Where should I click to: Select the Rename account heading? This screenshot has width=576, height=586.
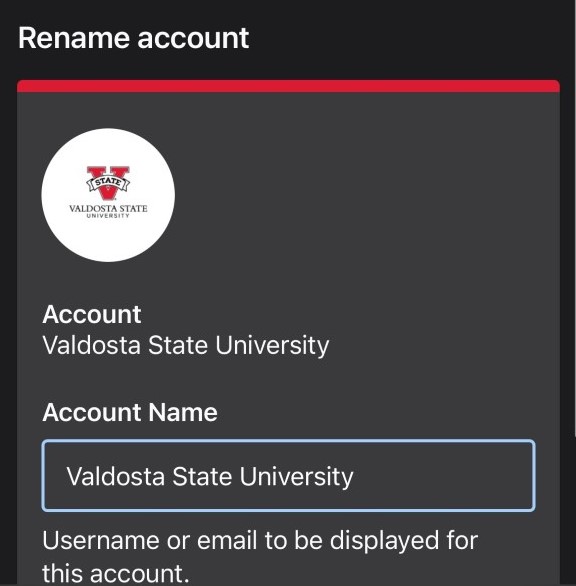coord(133,38)
